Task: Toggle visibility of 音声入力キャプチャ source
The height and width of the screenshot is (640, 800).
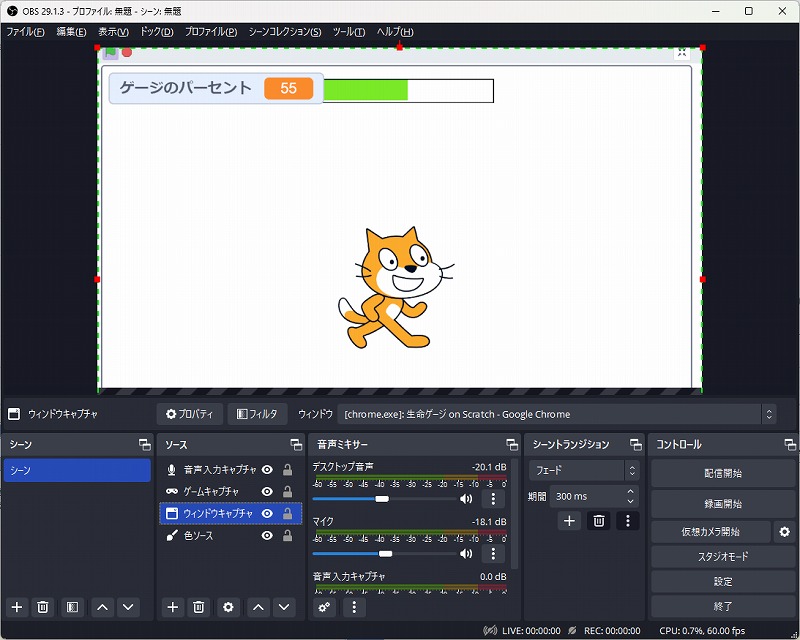Action: [267, 470]
